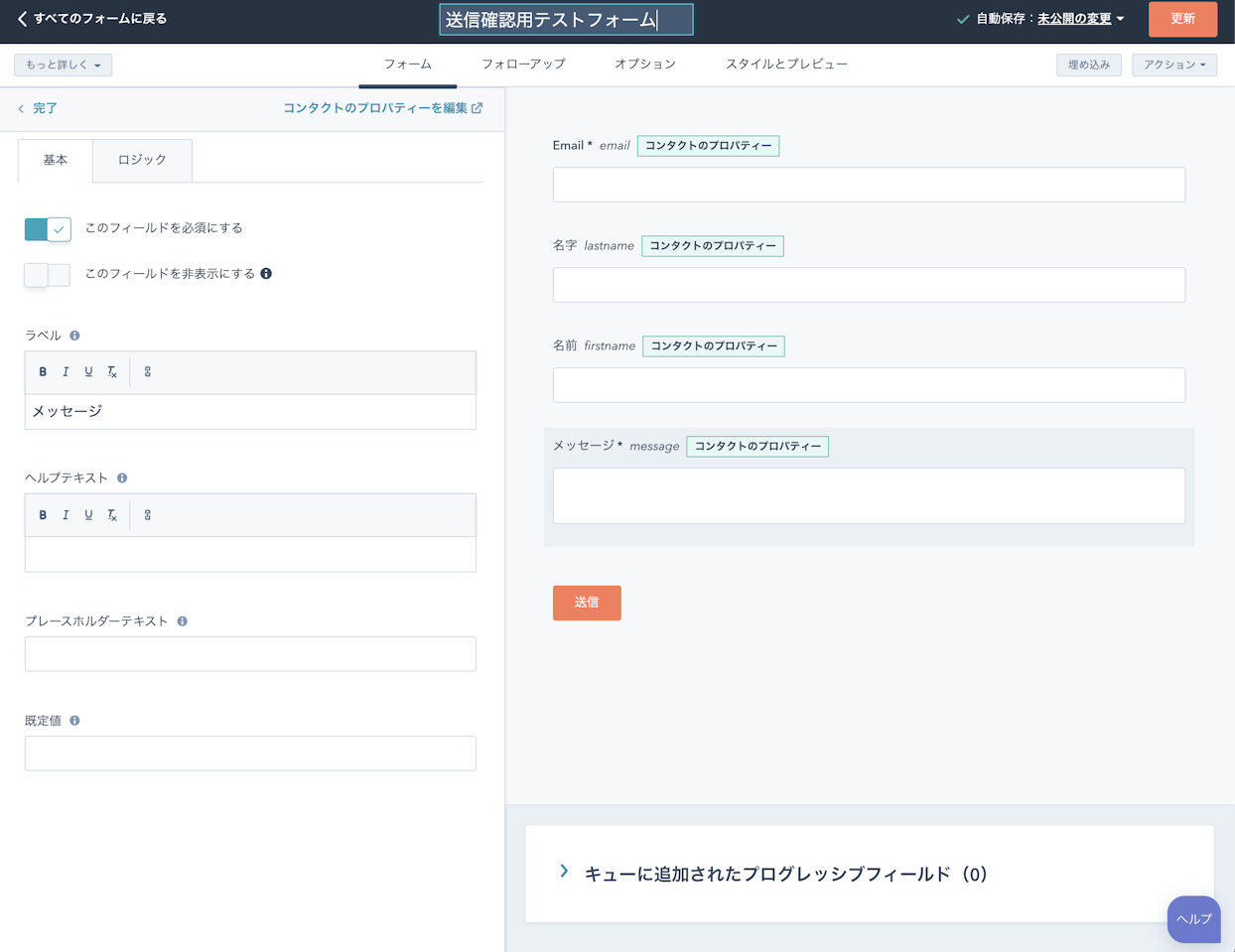The height and width of the screenshot is (952, 1235).
Task: Click info icon beside 既定値 label
Action: [74, 721]
